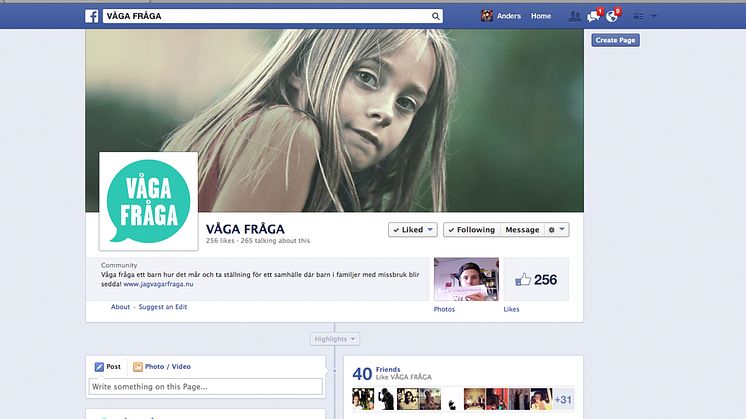Screen dimensions: 746x419
Task: Click the privacy shortcuts lock icon
Action: tap(638, 16)
